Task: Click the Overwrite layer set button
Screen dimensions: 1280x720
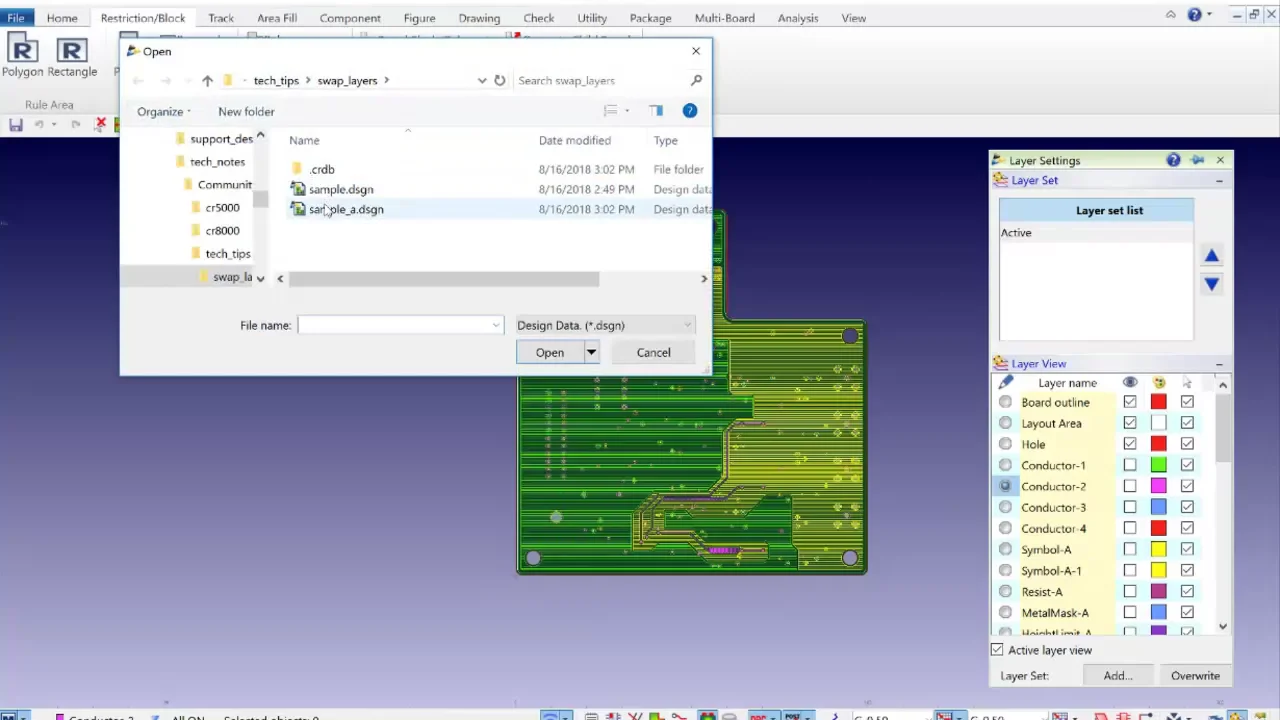Action: click(x=1195, y=676)
